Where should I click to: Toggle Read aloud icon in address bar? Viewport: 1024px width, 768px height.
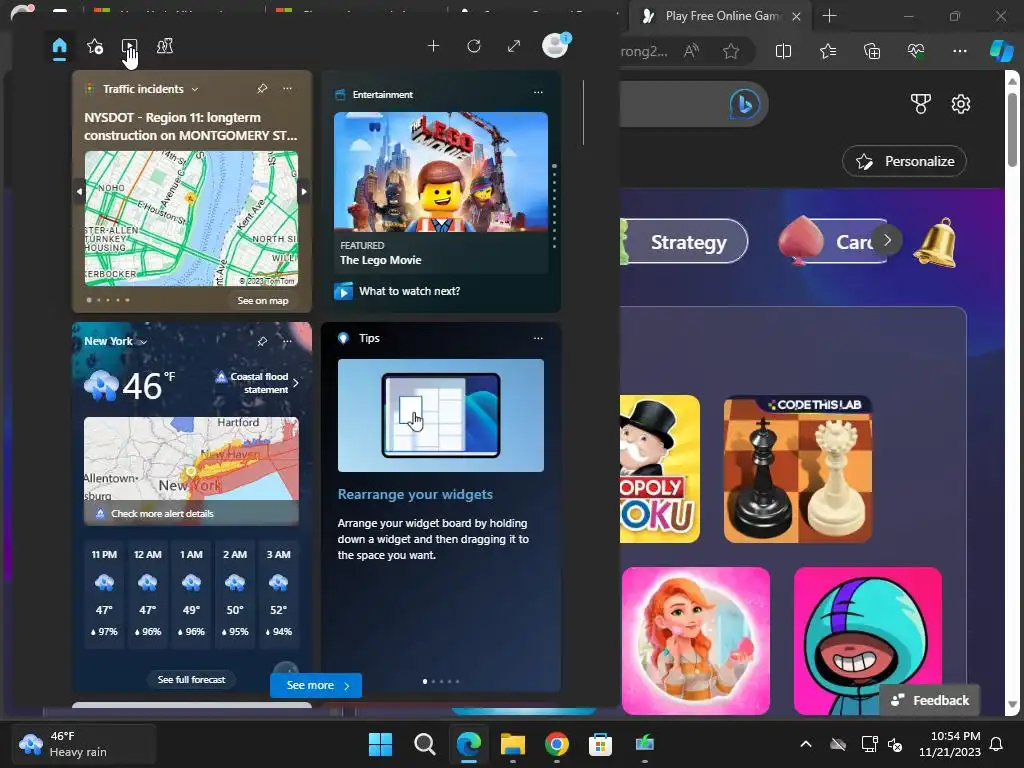click(691, 51)
